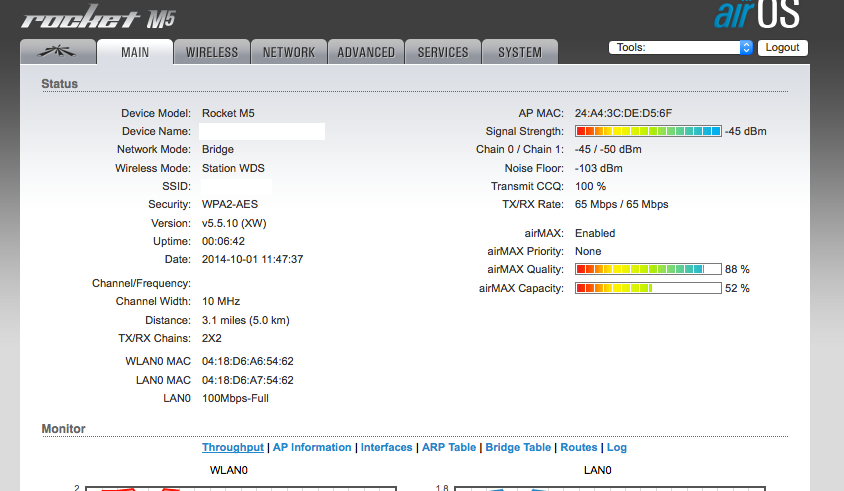This screenshot has width=844, height=491.
Task: Open the AP Information link
Action: pos(312,447)
